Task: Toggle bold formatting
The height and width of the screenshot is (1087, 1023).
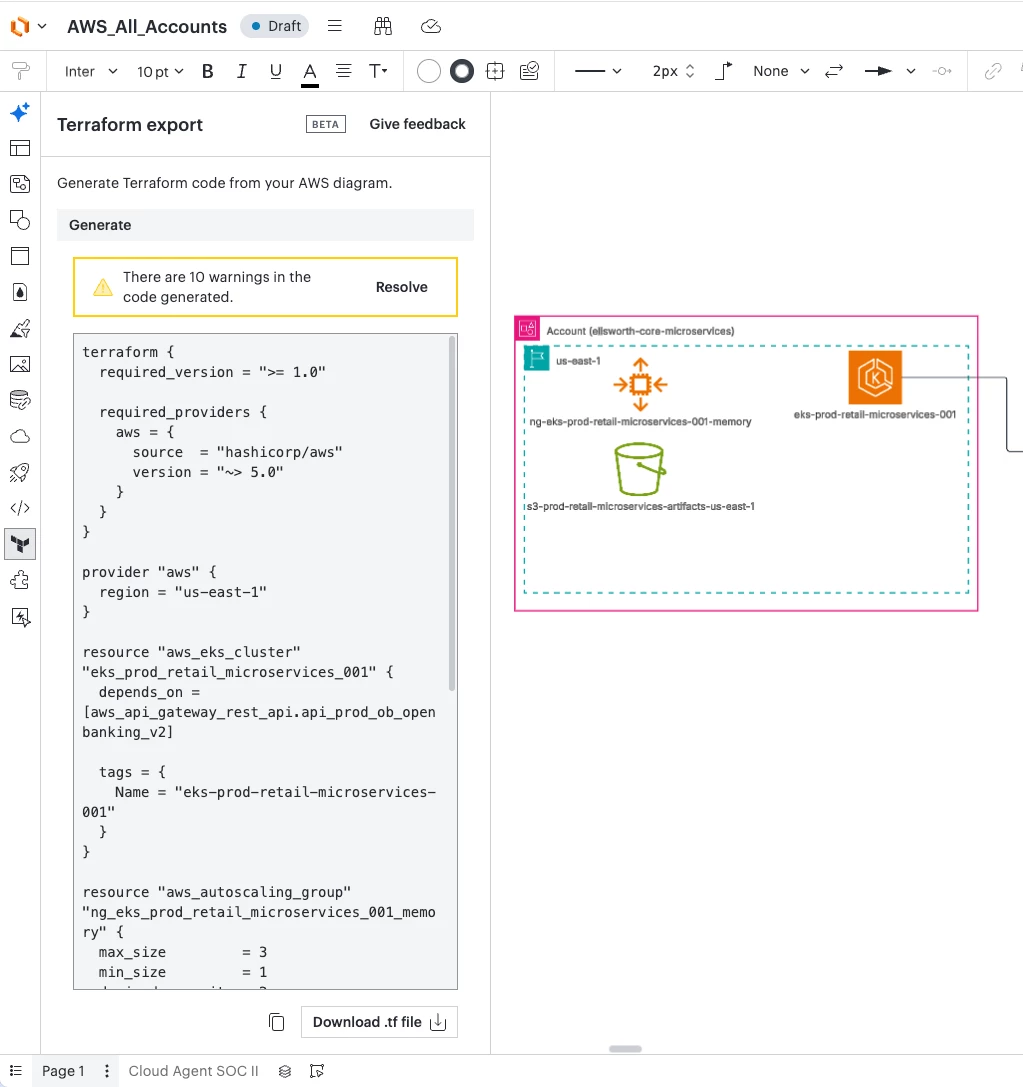Action: point(207,71)
